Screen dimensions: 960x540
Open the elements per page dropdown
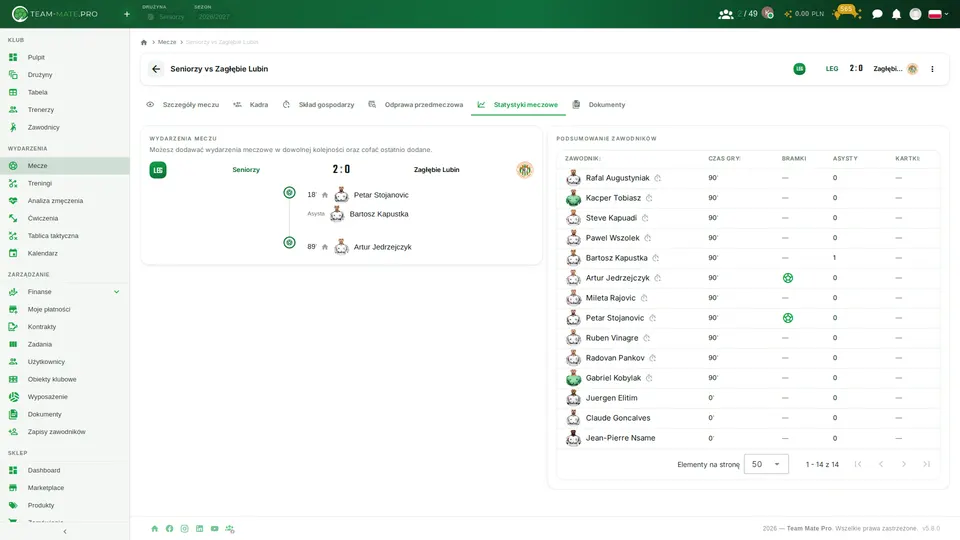coord(766,464)
